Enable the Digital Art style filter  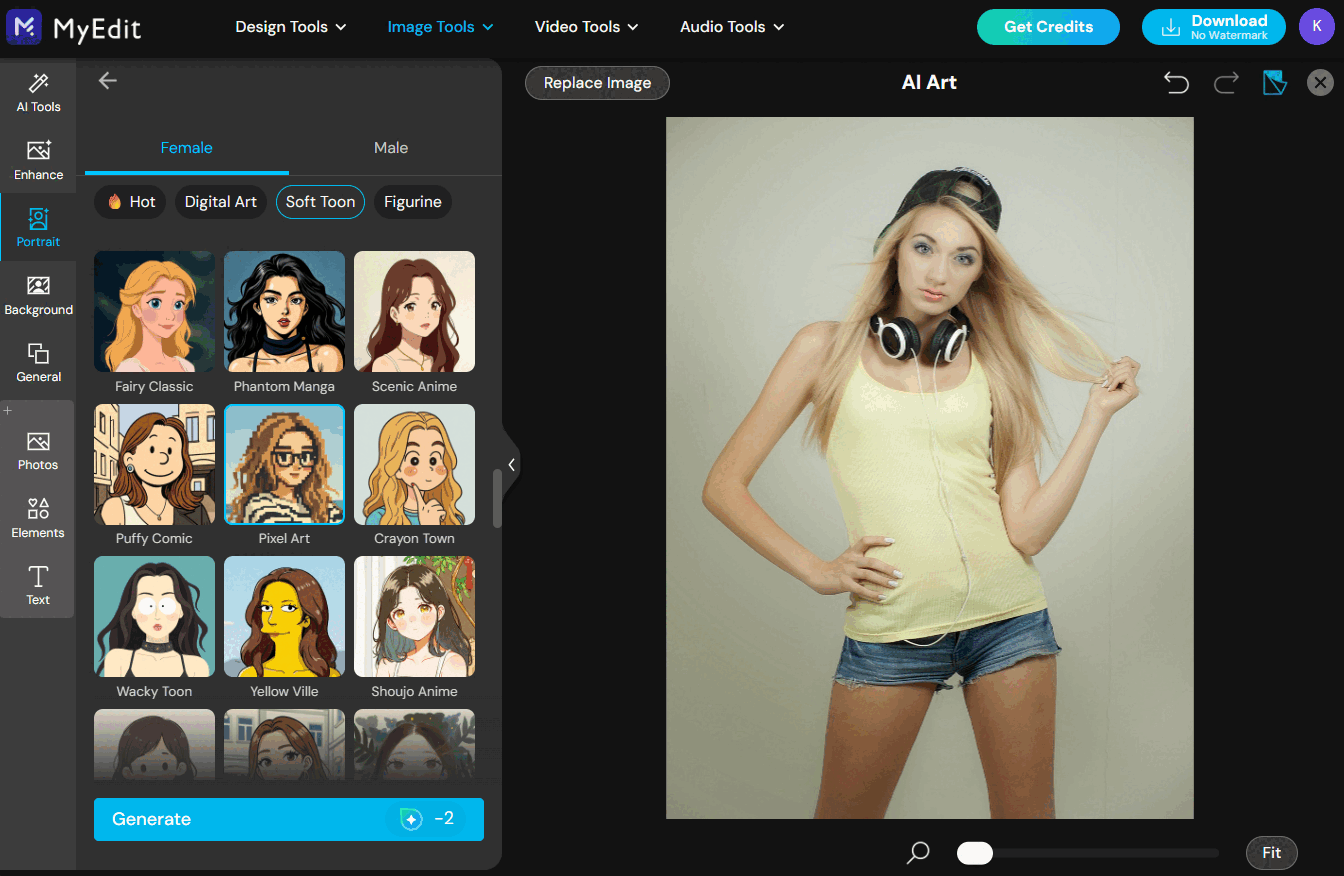220,202
